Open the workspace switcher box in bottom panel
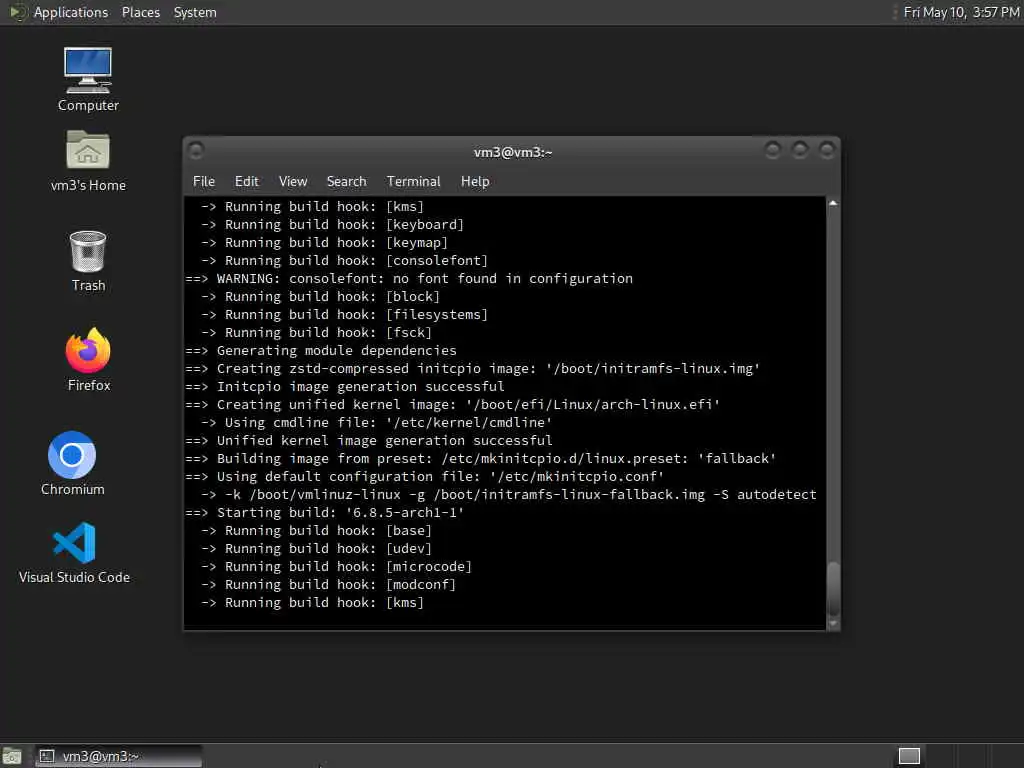The image size is (1024, 768). [x=909, y=756]
